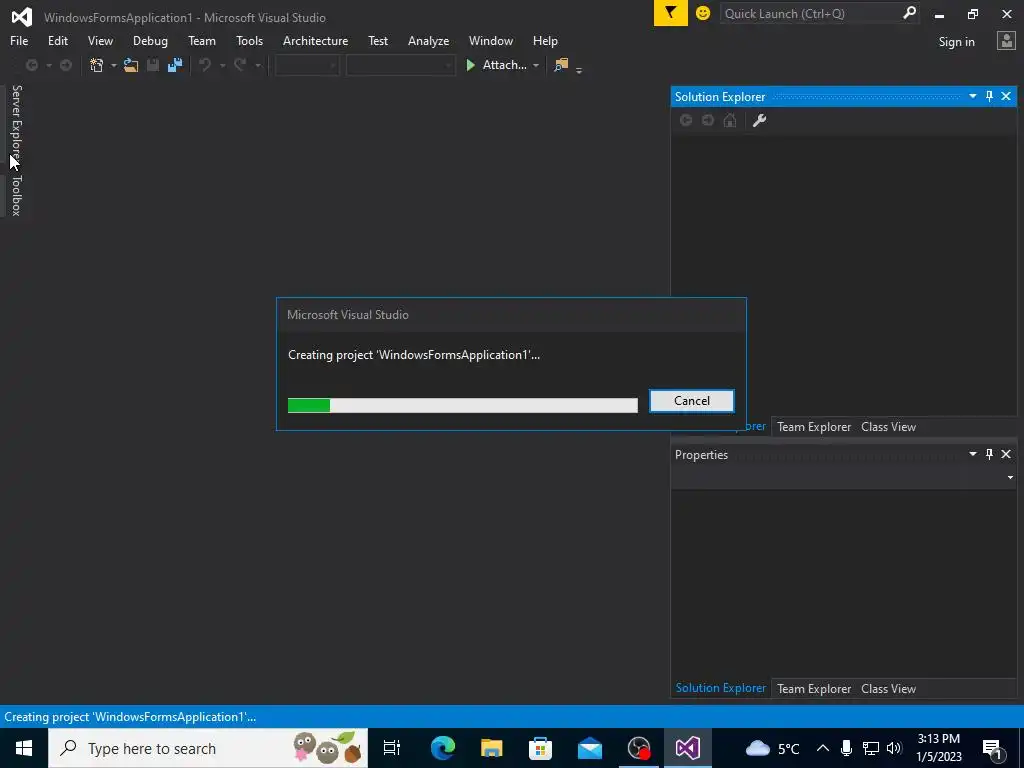Click into the Quick Launch search box
1024x768 pixels.
810,13
